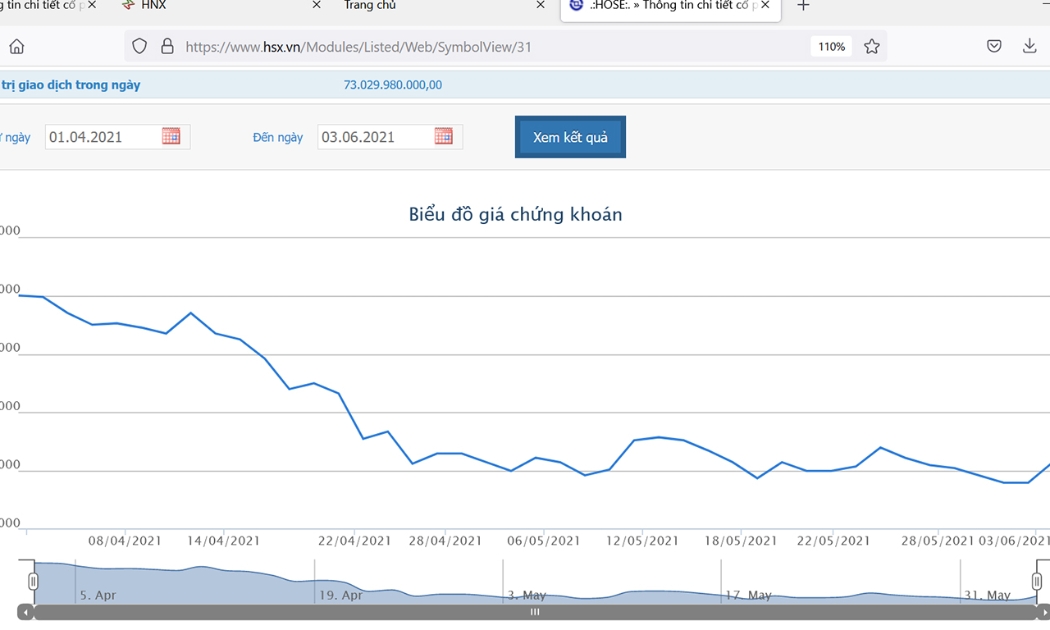Click the Firefox home icon
The image size is (1050, 630).
pos(17,46)
